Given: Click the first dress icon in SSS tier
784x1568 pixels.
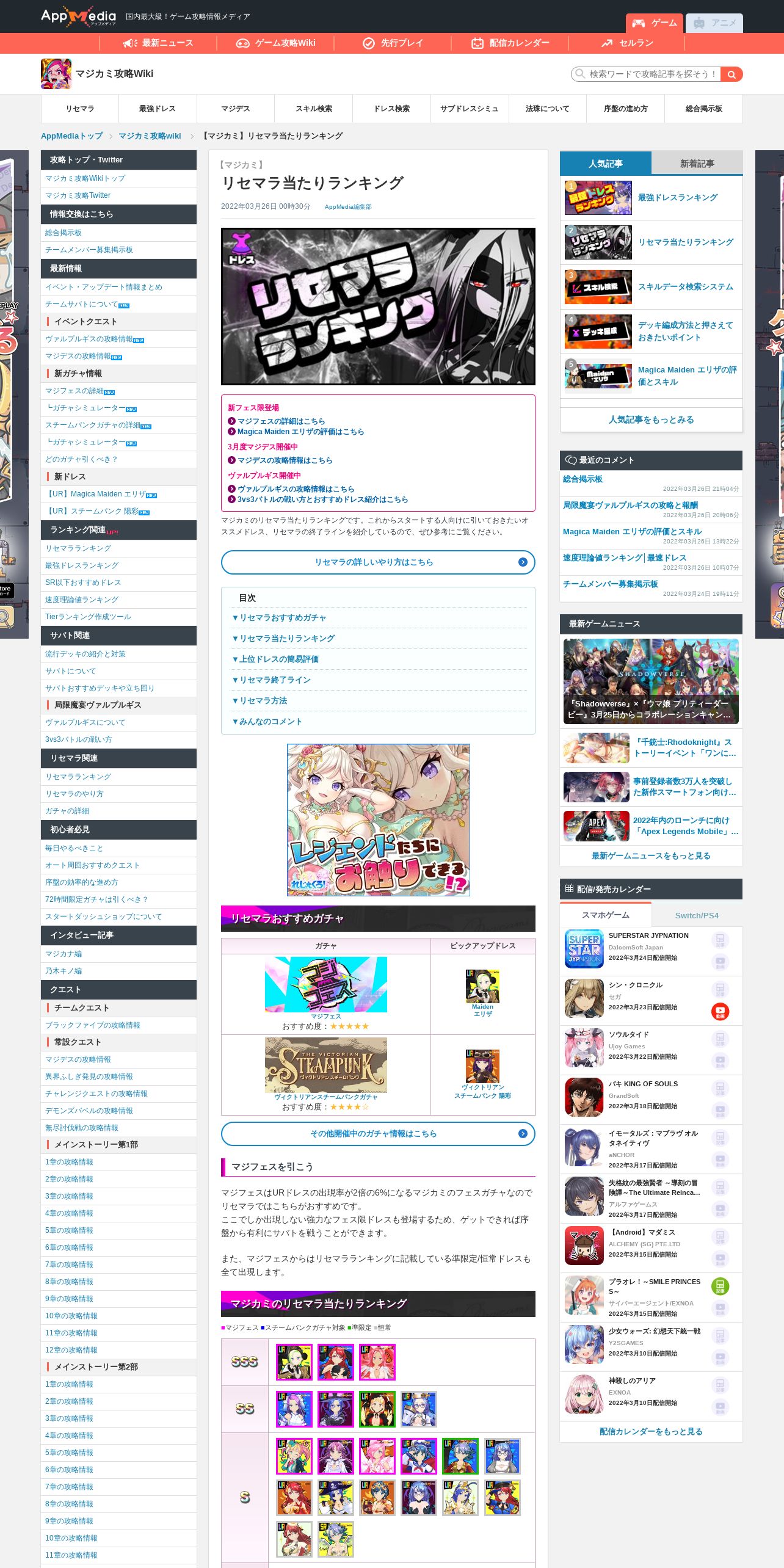Looking at the screenshot, I should click(294, 1362).
